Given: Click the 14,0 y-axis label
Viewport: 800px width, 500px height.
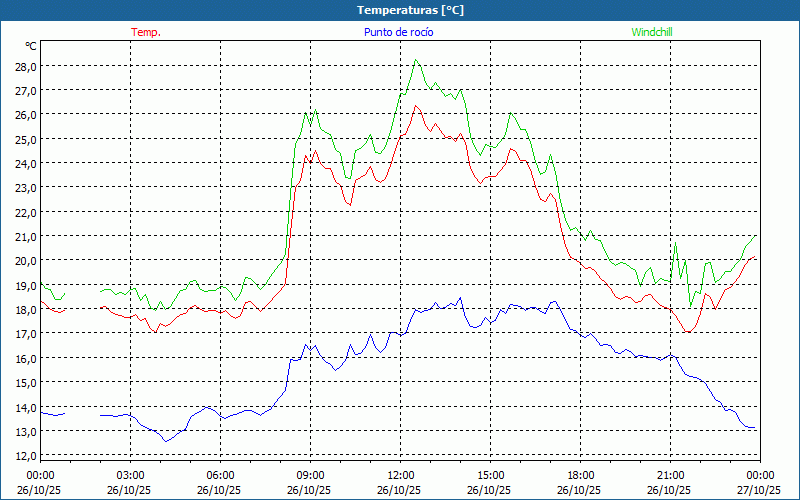Looking at the screenshot, I should pos(25,407).
